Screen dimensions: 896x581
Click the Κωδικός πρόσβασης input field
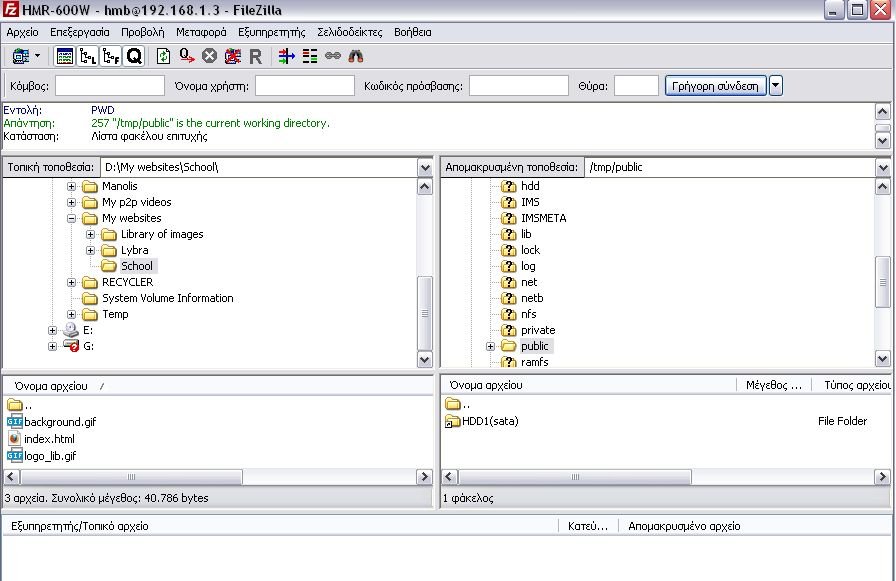click(519, 86)
